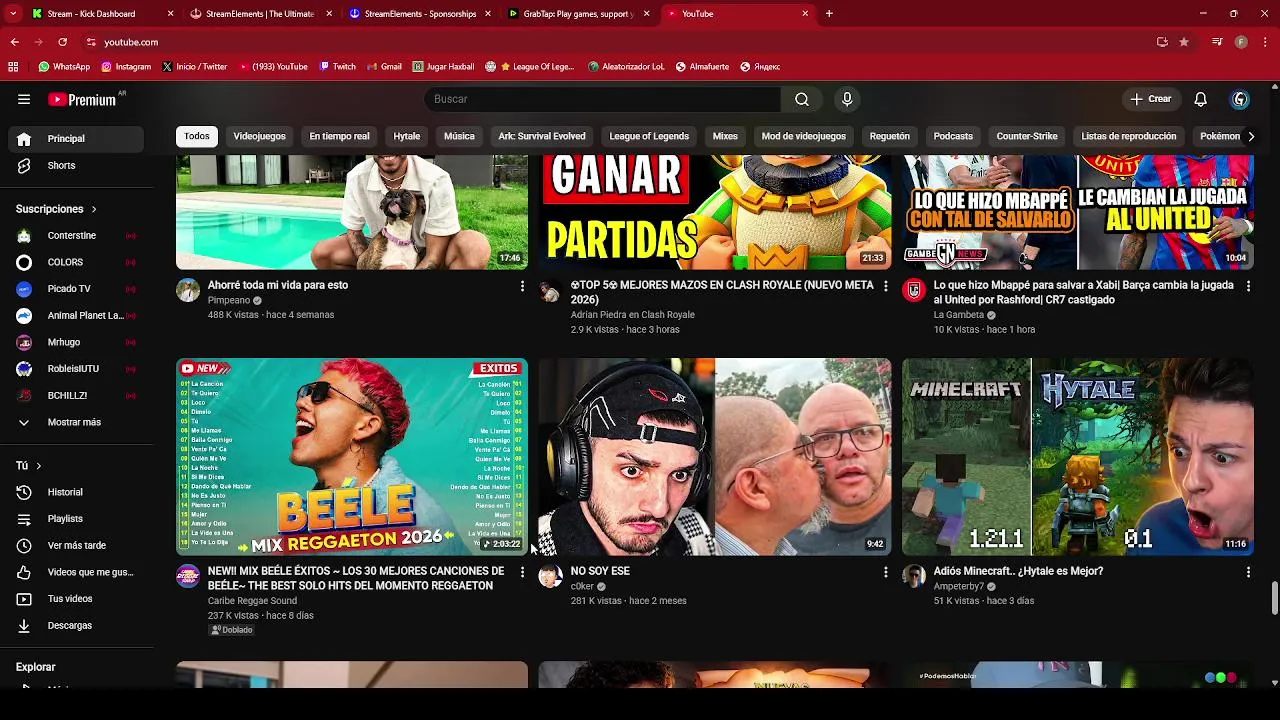Viewport: 1280px width, 720px height.
Task: Open Gmail bookmark
Action: (383, 67)
